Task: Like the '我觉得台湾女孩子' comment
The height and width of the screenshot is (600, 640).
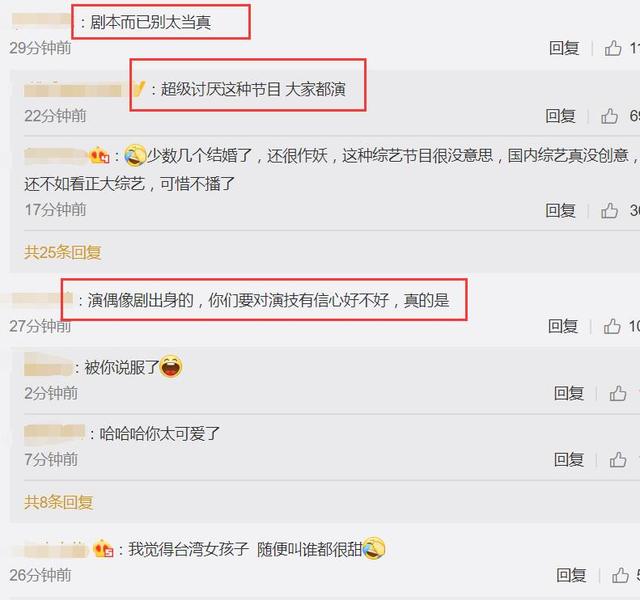Action: click(x=620, y=576)
